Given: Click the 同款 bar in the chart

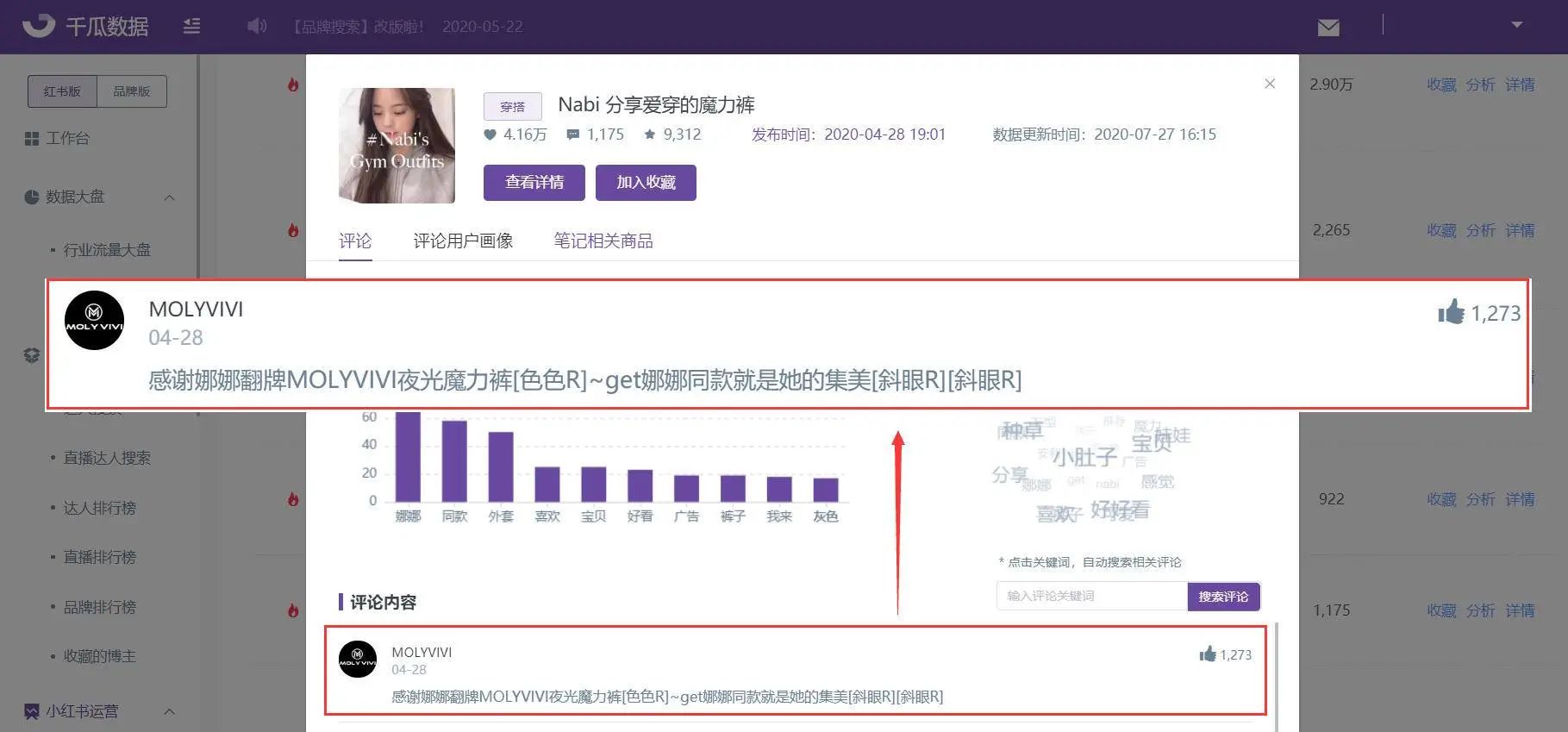Looking at the screenshot, I should click(454, 461).
